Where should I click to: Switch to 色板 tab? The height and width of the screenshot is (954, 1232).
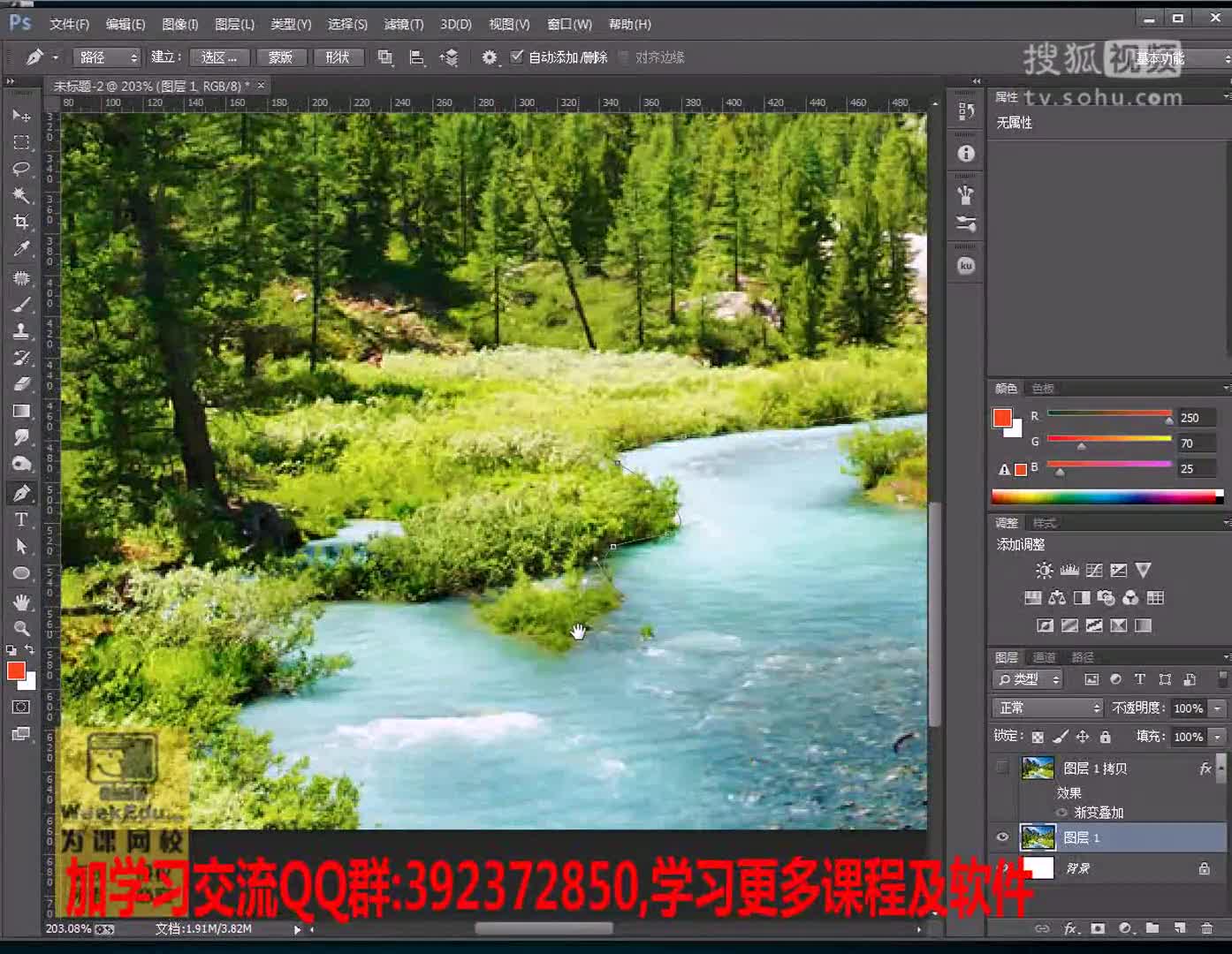point(1043,389)
